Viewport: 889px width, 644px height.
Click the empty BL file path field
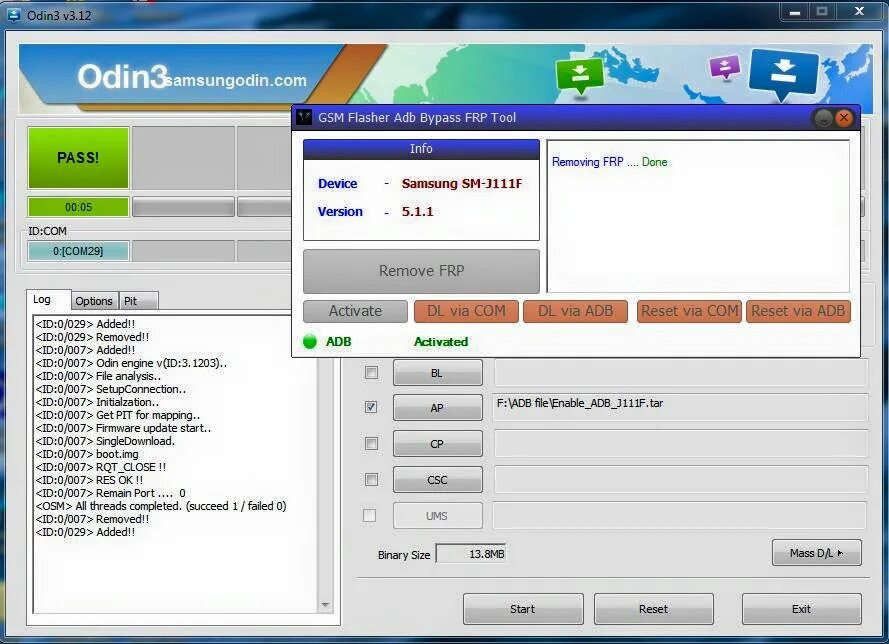pyautogui.click(x=680, y=372)
